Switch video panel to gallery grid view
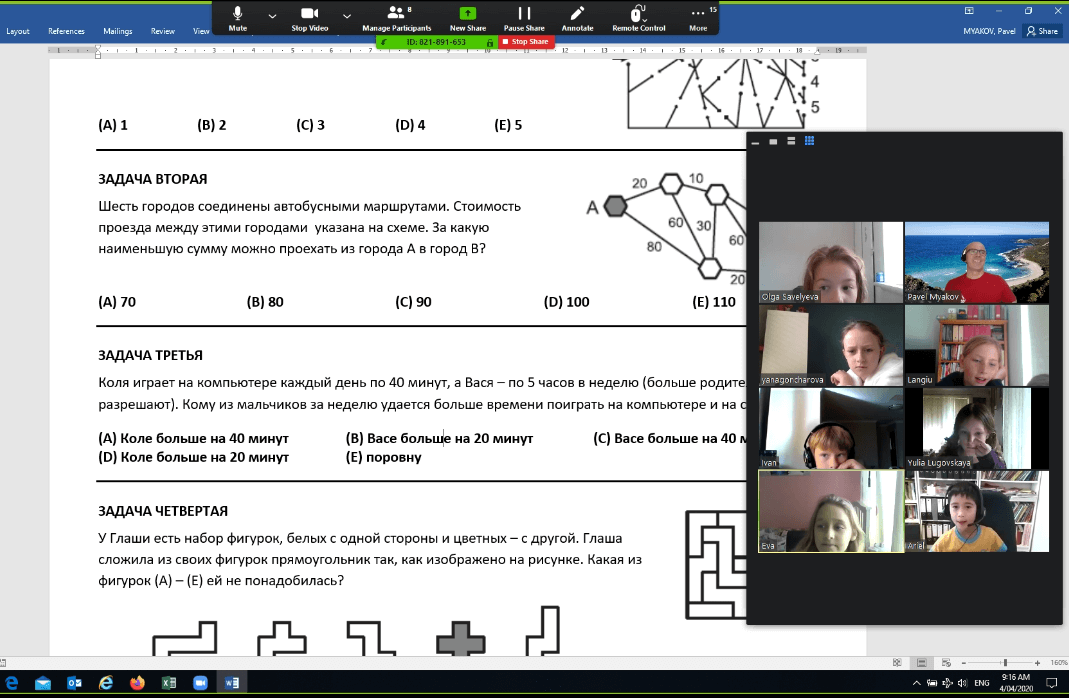 pos(809,141)
